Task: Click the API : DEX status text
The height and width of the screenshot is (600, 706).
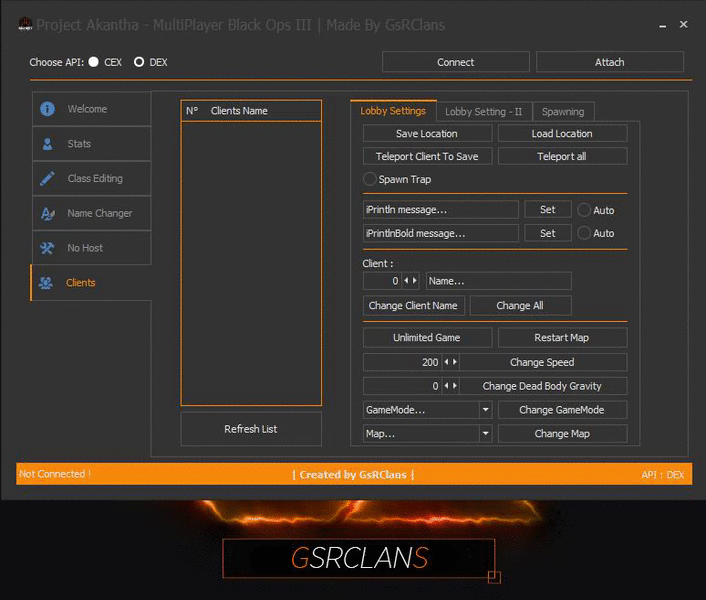Action: coord(662,475)
